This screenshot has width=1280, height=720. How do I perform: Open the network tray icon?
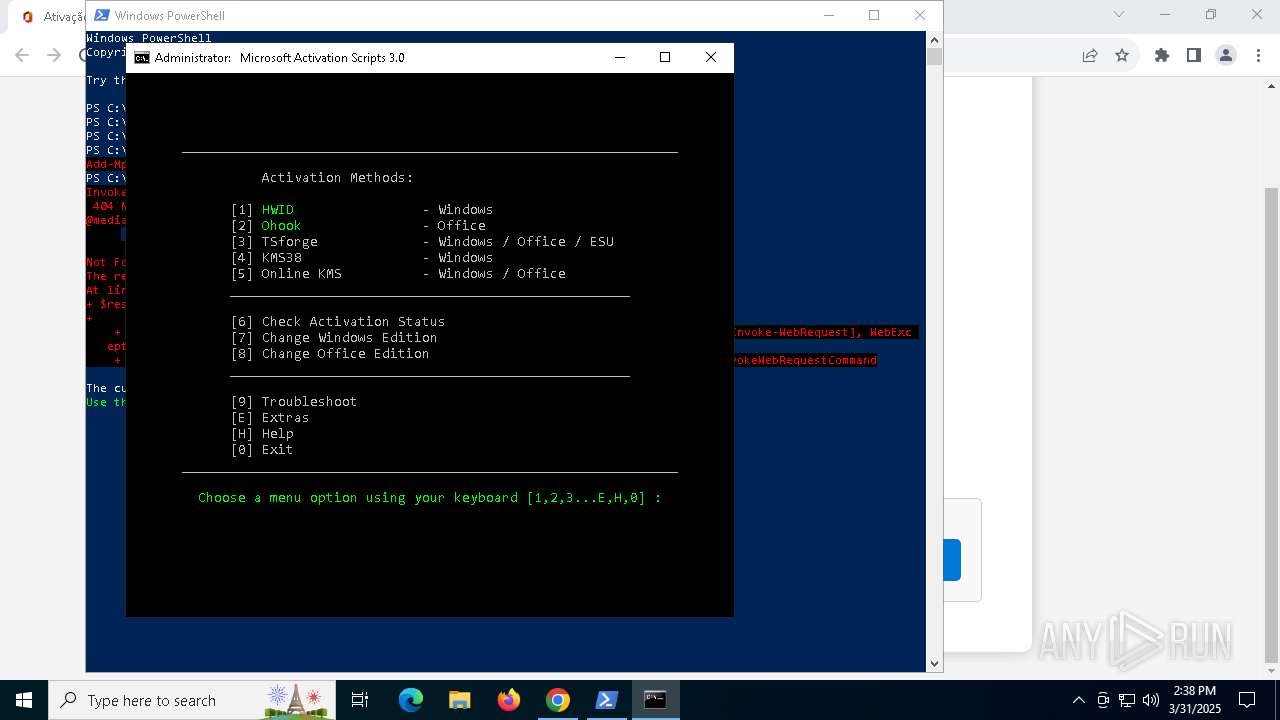[x=1127, y=700]
